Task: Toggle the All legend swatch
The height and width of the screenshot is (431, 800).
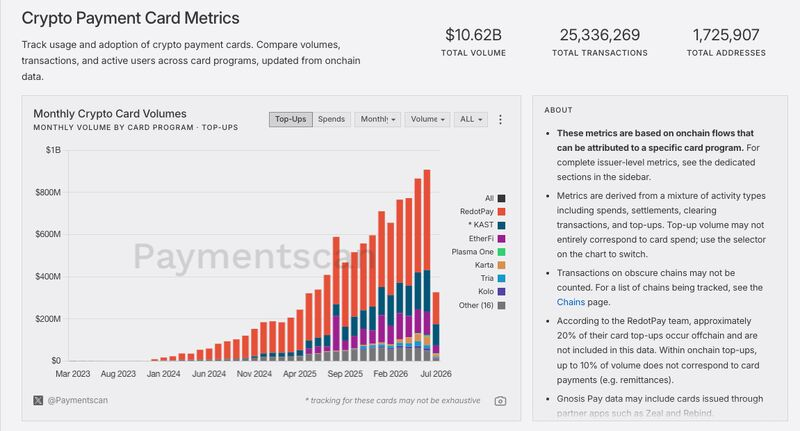Action: coord(502,198)
